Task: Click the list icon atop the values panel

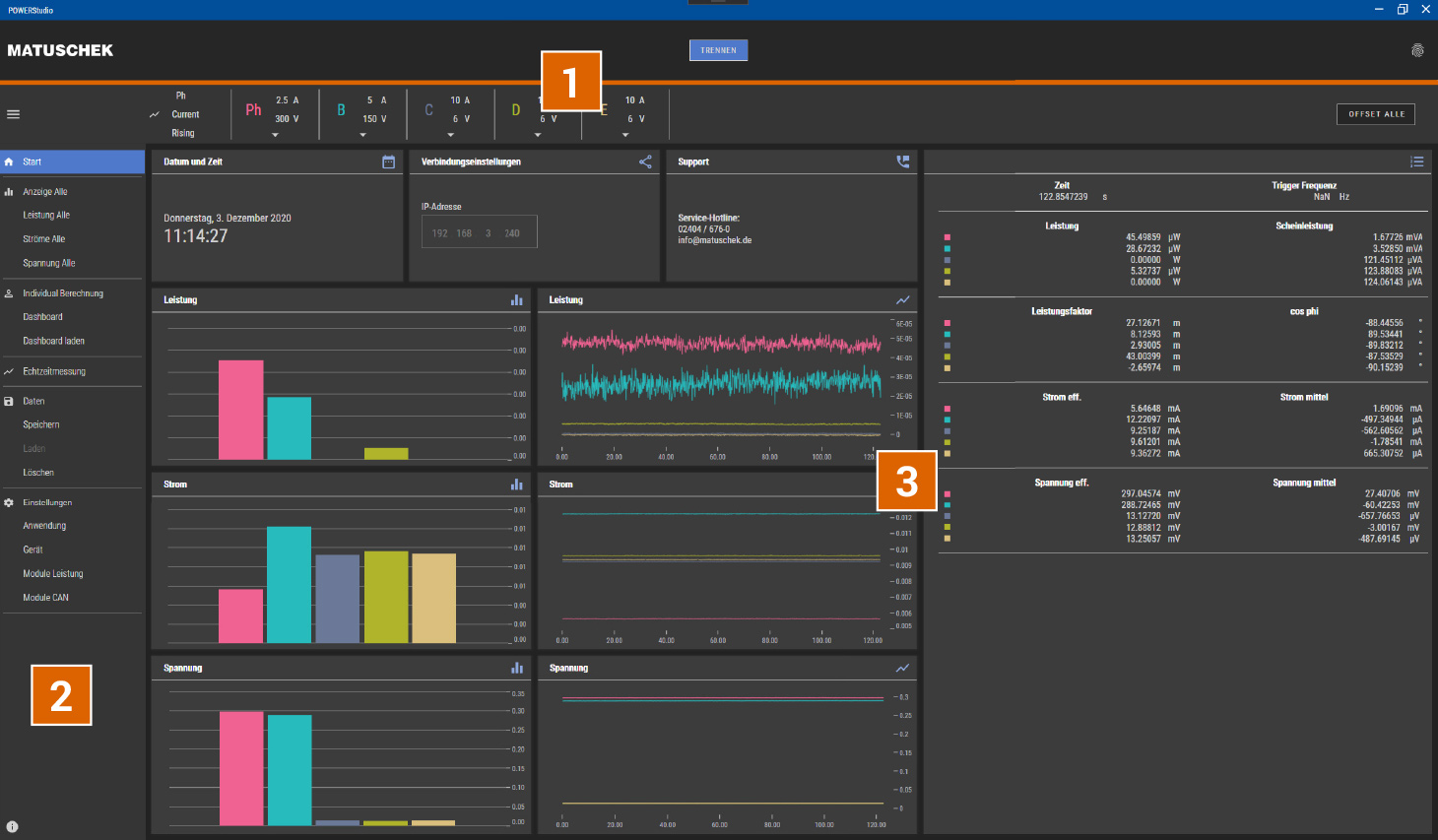Action: pyautogui.click(x=1416, y=162)
